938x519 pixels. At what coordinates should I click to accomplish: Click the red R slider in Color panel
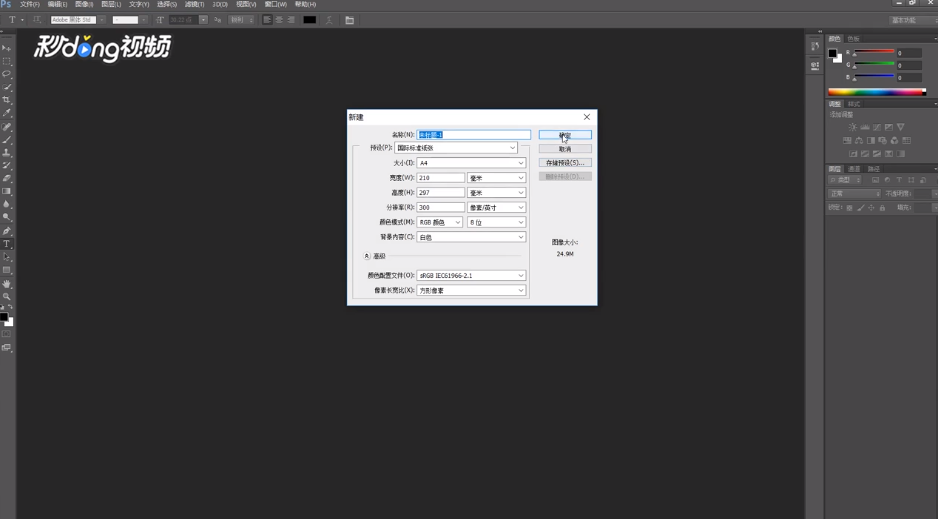pos(874,53)
